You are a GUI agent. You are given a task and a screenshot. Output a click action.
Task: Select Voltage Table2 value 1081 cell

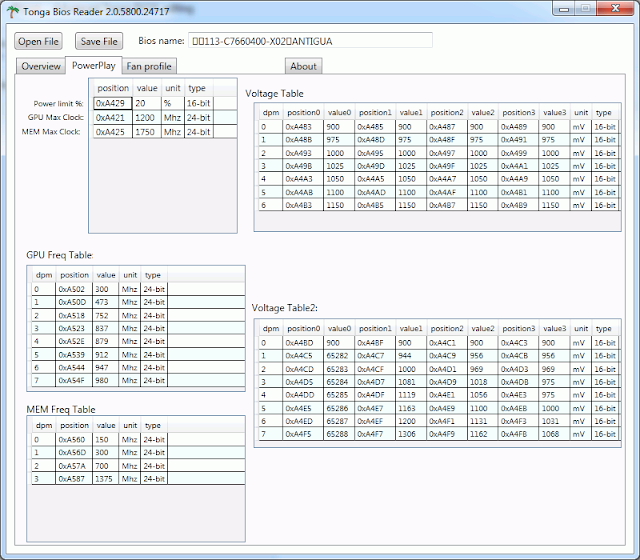click(x=411, y=382)
